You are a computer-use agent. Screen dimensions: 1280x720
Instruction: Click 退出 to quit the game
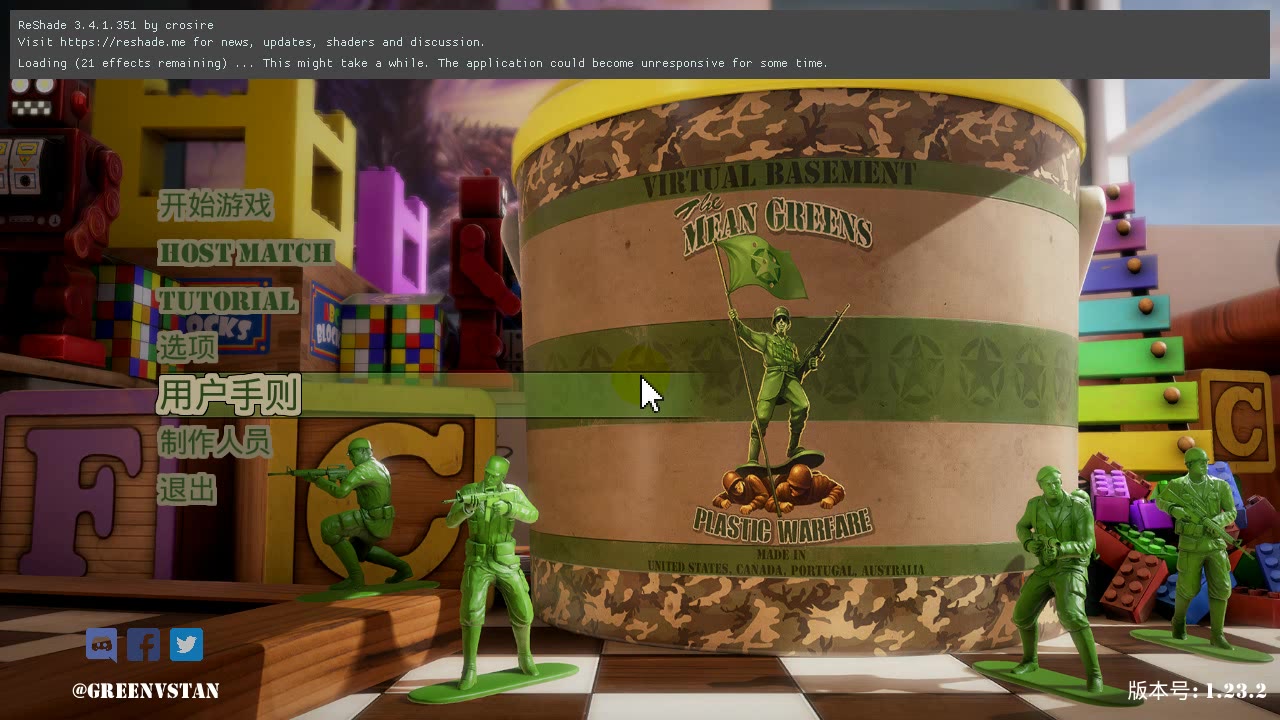[187, 489]
